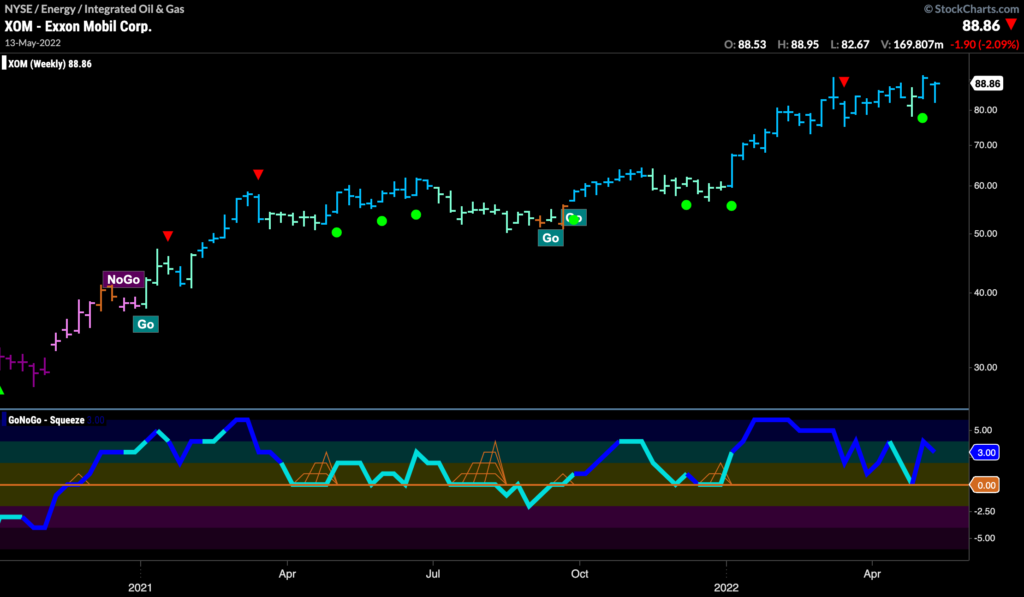Click the 'Jul' label on time axis
This screenshot has height=597, width=1024.
tap(433, 574)
